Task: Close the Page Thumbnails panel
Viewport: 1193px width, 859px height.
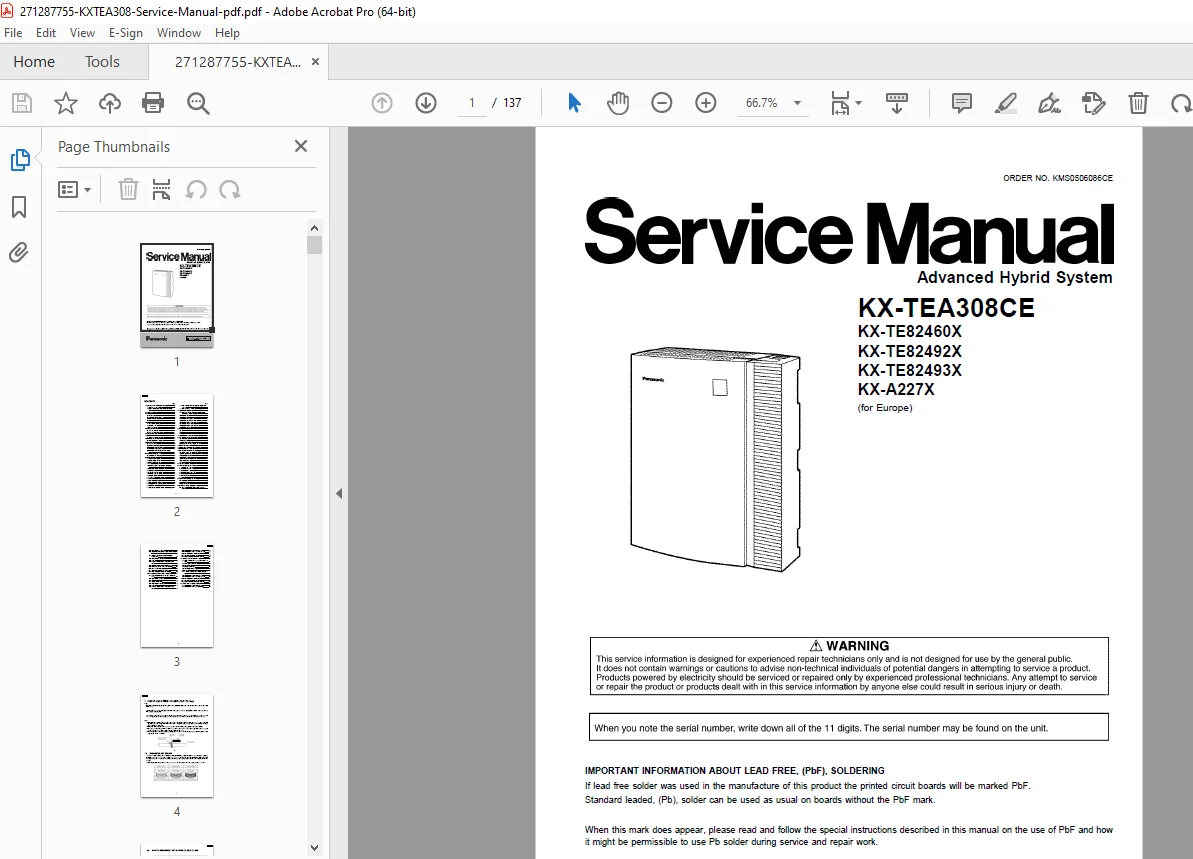Action: coord(301,146)
